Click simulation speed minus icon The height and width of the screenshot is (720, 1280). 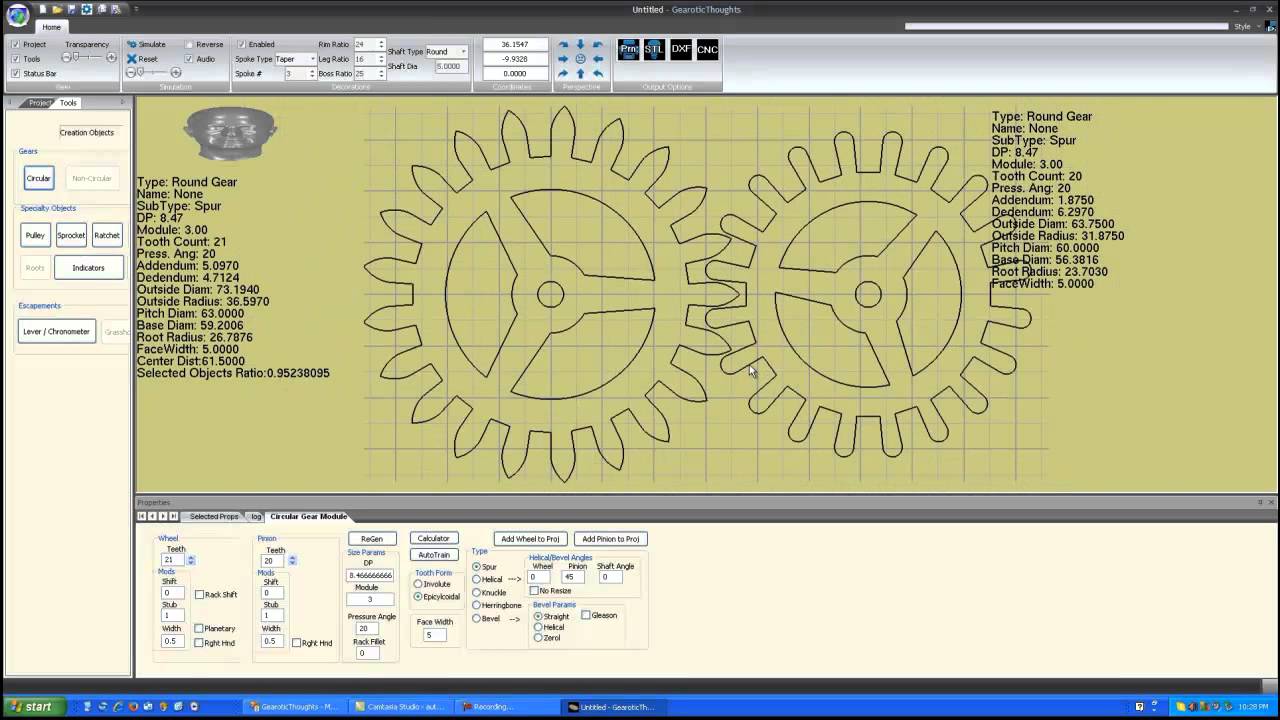(130, 73)
